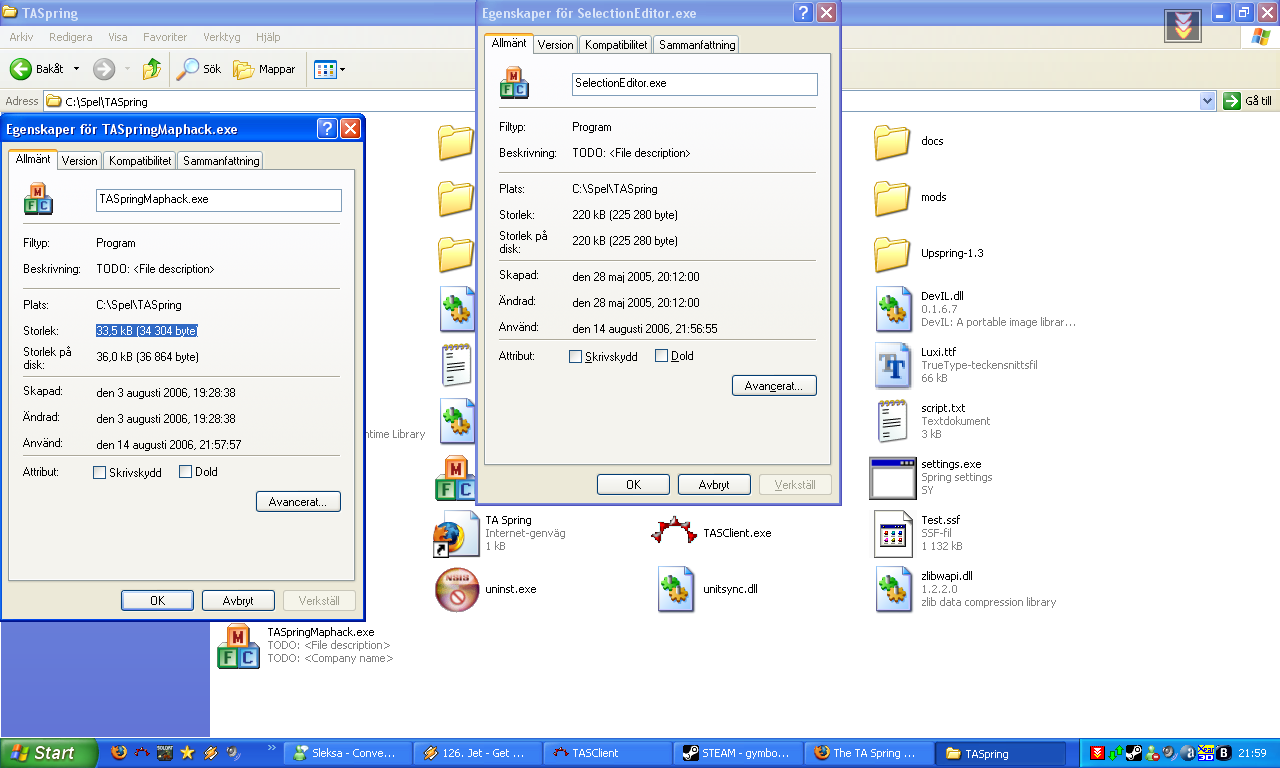Click help question mark on TASpringMaphack dialog
Image resolution: width=1280 pixels, height=768 pixels.
point(327,129)
